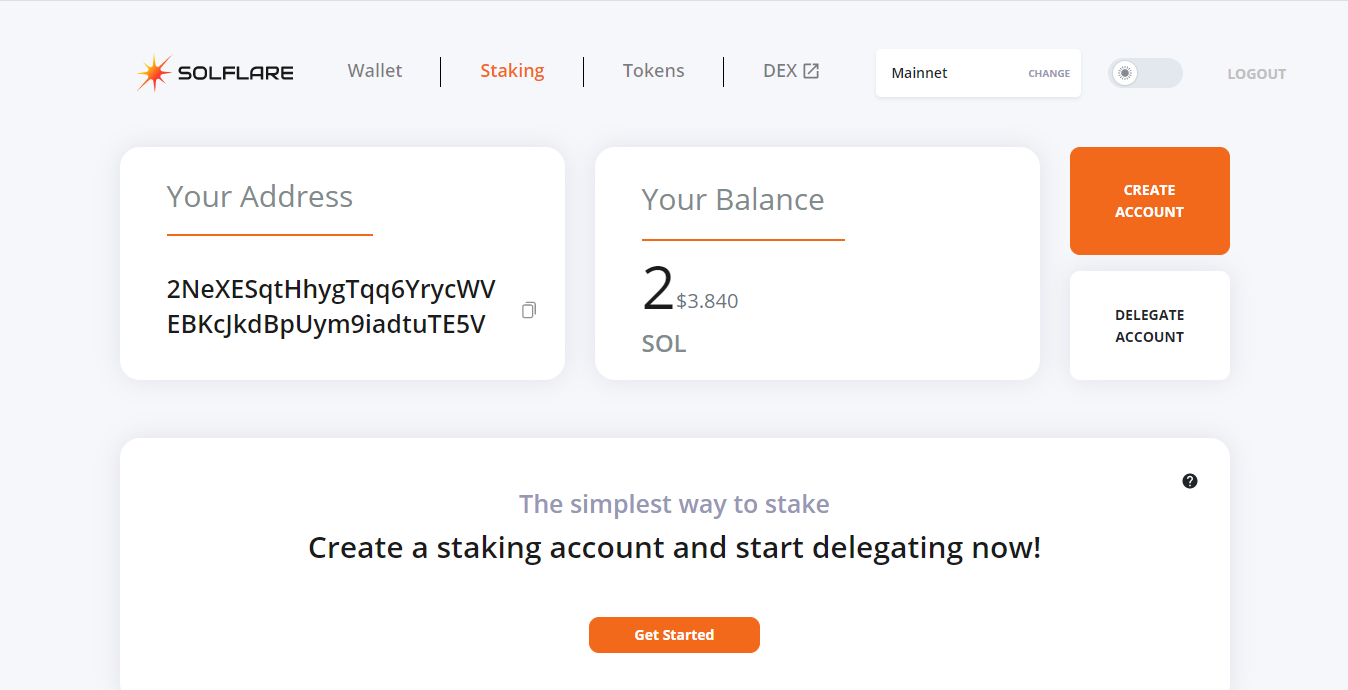Copy the wallet address using the copy icon

tap(529, 310)
